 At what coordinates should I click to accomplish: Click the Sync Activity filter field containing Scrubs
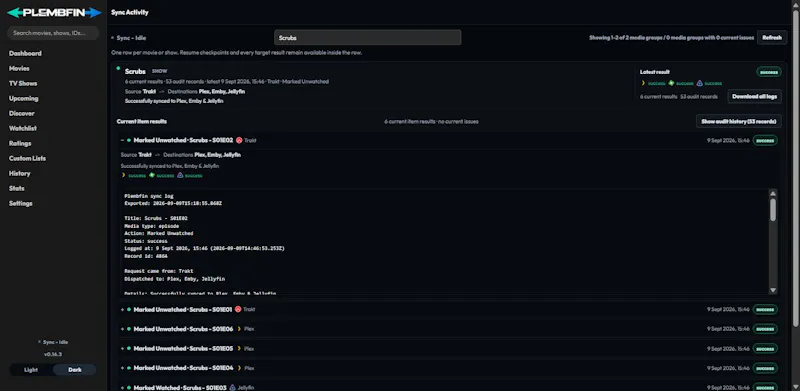[367, 38]
